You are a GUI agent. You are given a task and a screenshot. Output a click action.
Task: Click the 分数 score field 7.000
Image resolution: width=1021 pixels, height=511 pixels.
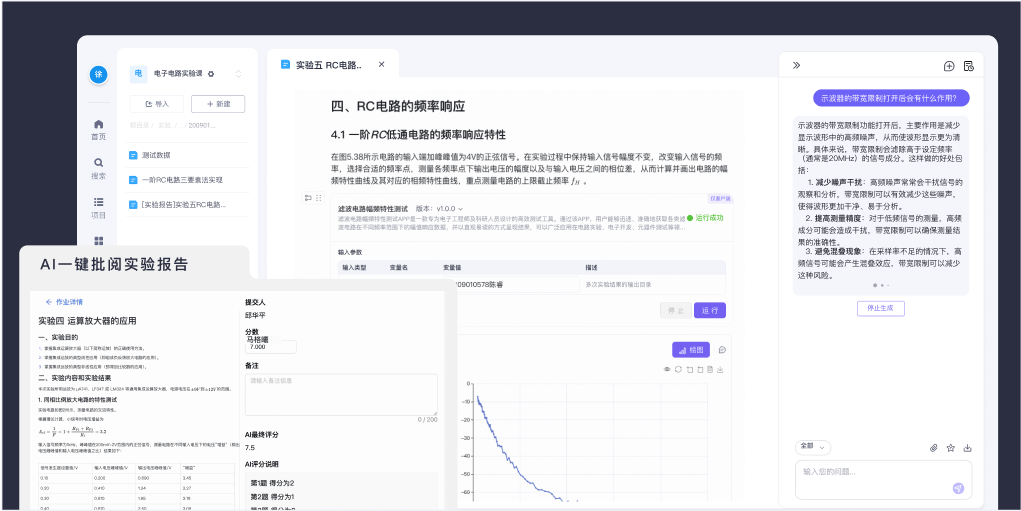(270, 347)
